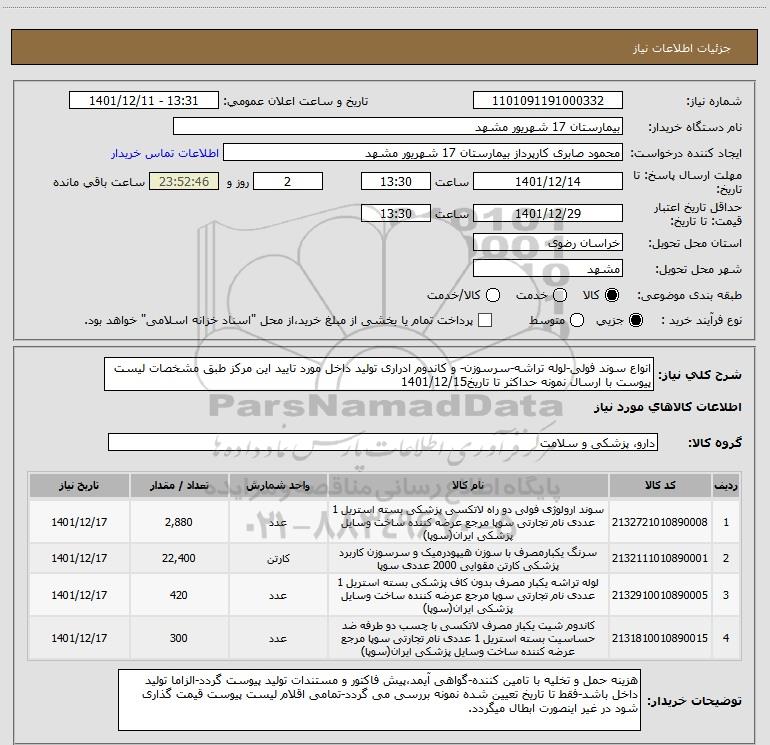Click the delivery city field مشهد
770x745 pixels.
[548, 269]
